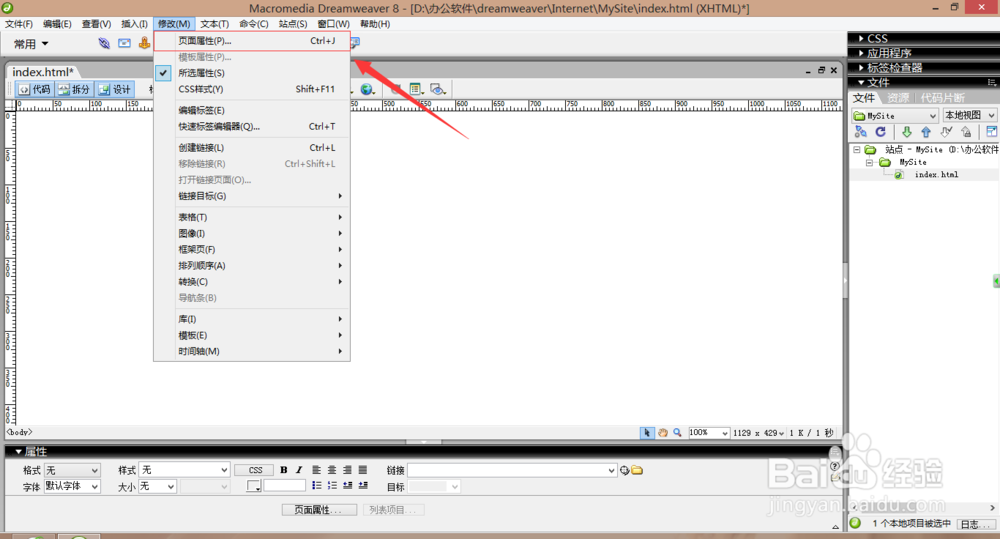
Task: Open the text color swatch picker
Action: pyautogui.click(x=254, y=486)
